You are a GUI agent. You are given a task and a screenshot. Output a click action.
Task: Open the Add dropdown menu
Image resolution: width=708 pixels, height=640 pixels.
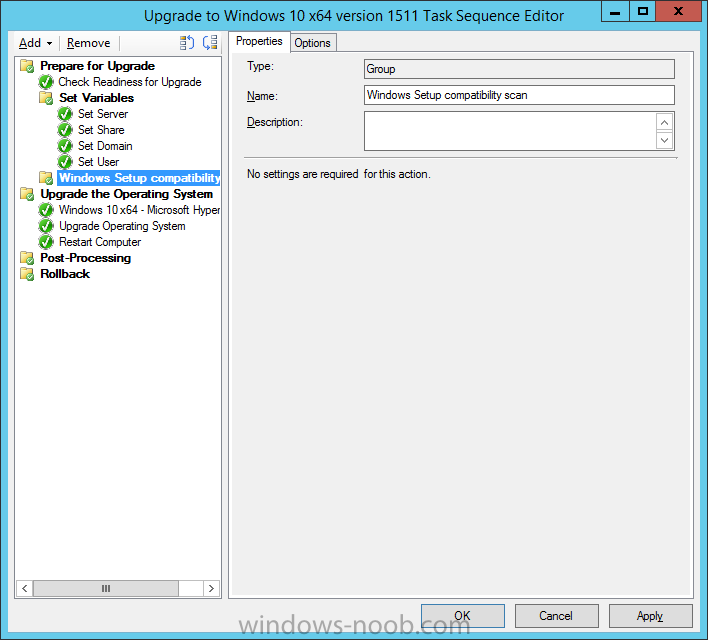tap(35, 43)
